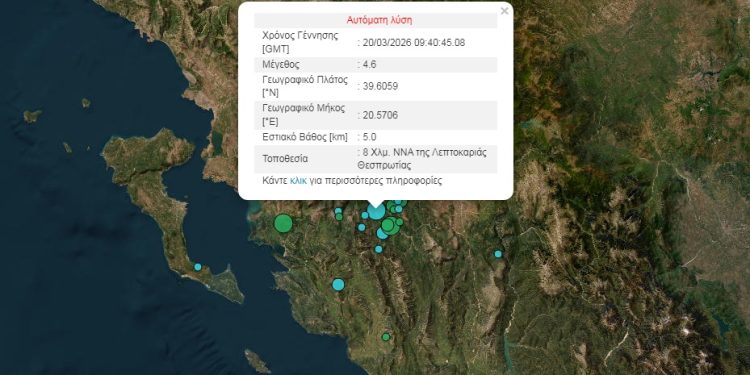Select the lone large cyan circle south-west of the cluster
The width and height of the screenshot is (750, 375).
[338, 285]
